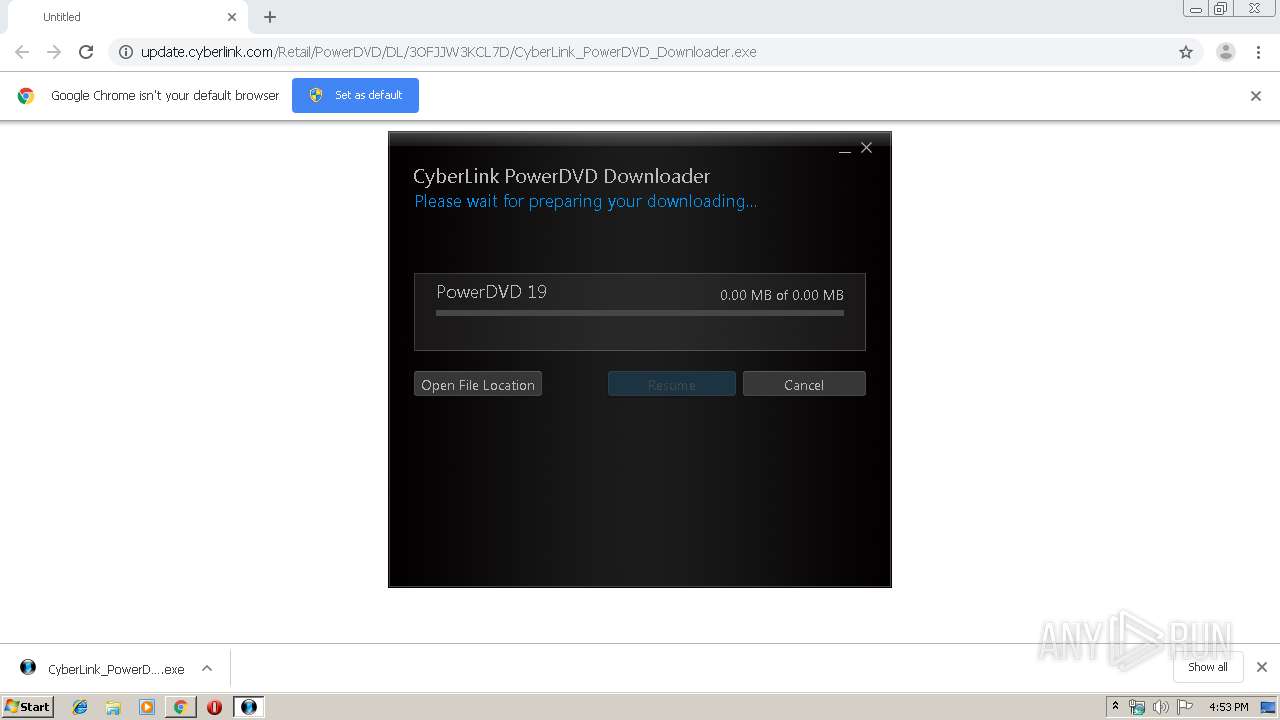The width and height of the screenshot is (1280, 720).
Task: Dismiss the default browser infobar
Action: (1256, 96)
